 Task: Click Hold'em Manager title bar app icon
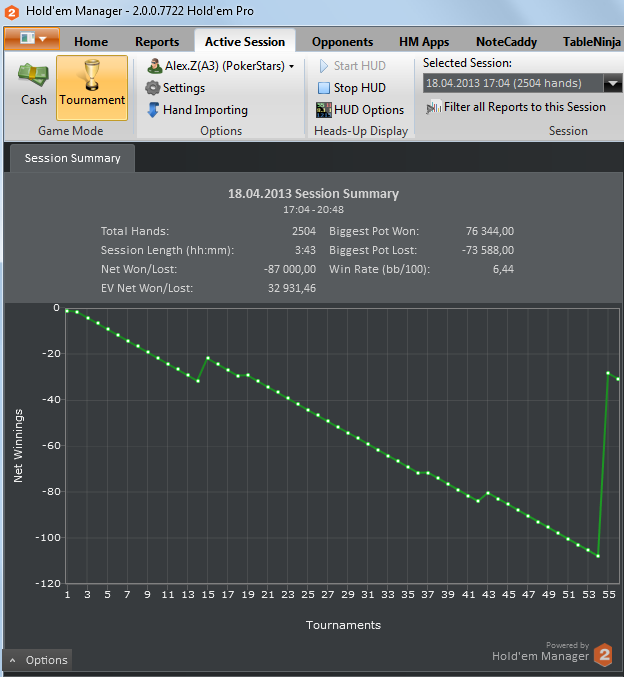click(x=12, y=12)
